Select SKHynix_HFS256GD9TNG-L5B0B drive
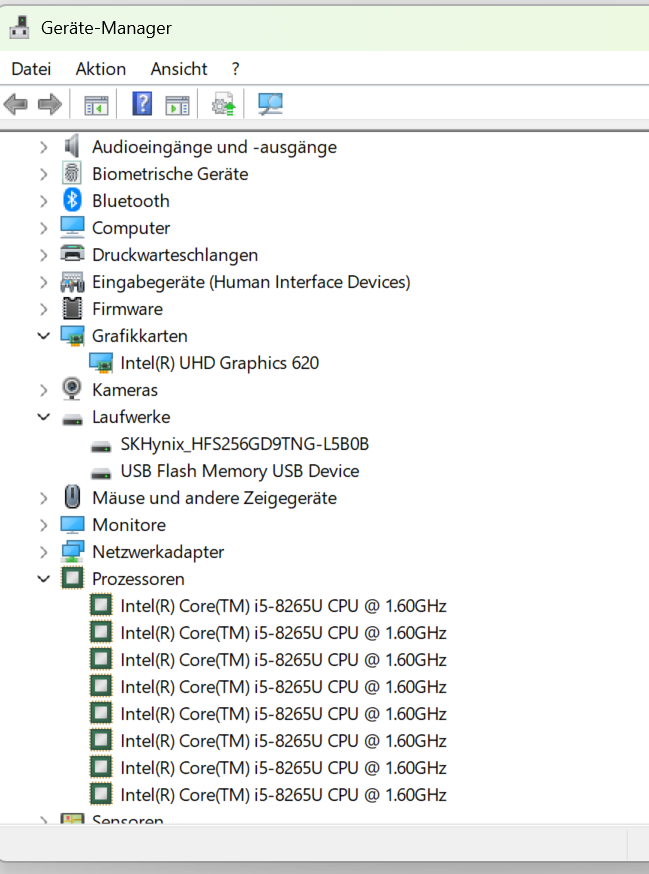Screen dimensions: 649x874 tap(245, 444)
